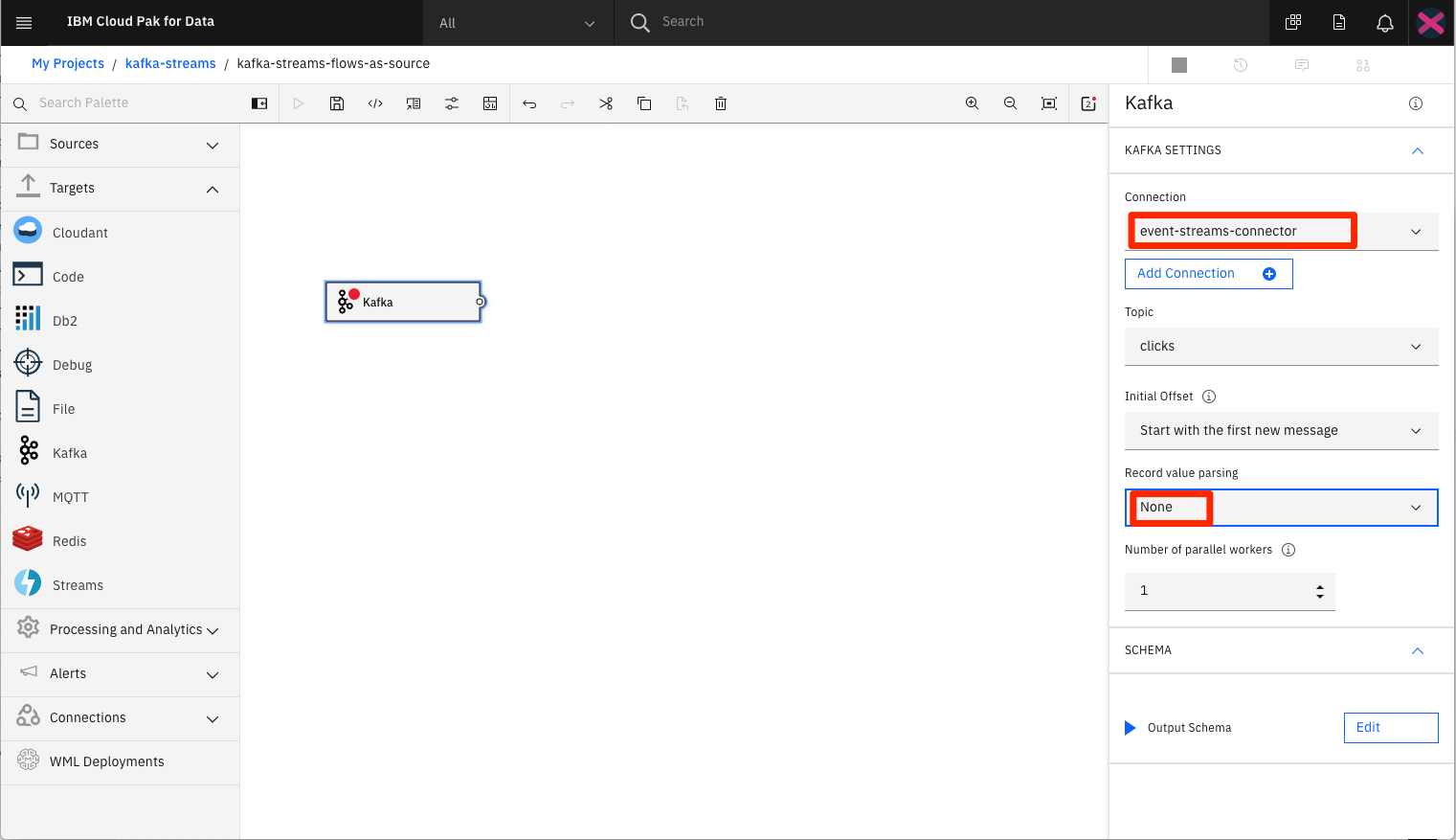Undo the last canvas action
The width and height of the screenshot is (1456, 840).
pos(529,103)
